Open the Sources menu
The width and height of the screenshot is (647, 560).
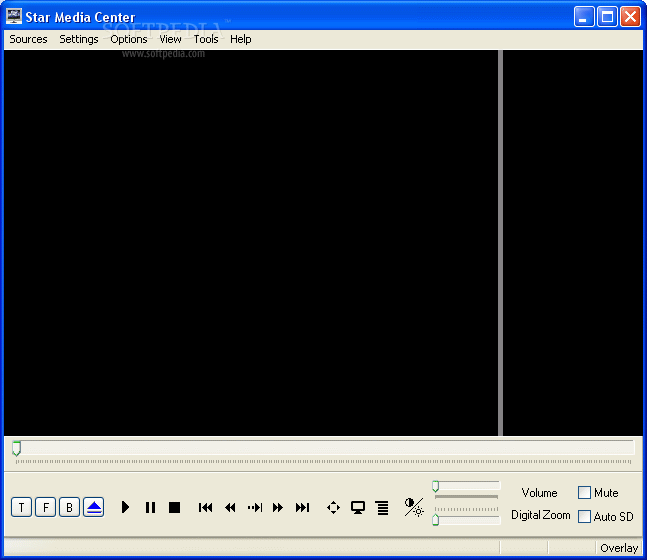click(28, 39)
